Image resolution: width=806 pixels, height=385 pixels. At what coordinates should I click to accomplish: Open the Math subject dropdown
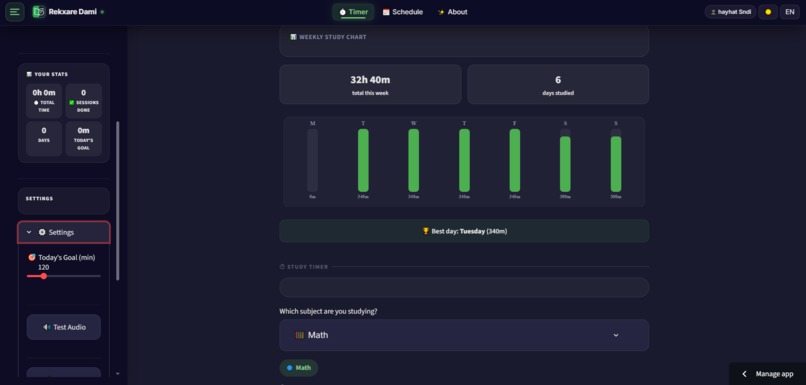pyautogui.click(x=464, y=335)
